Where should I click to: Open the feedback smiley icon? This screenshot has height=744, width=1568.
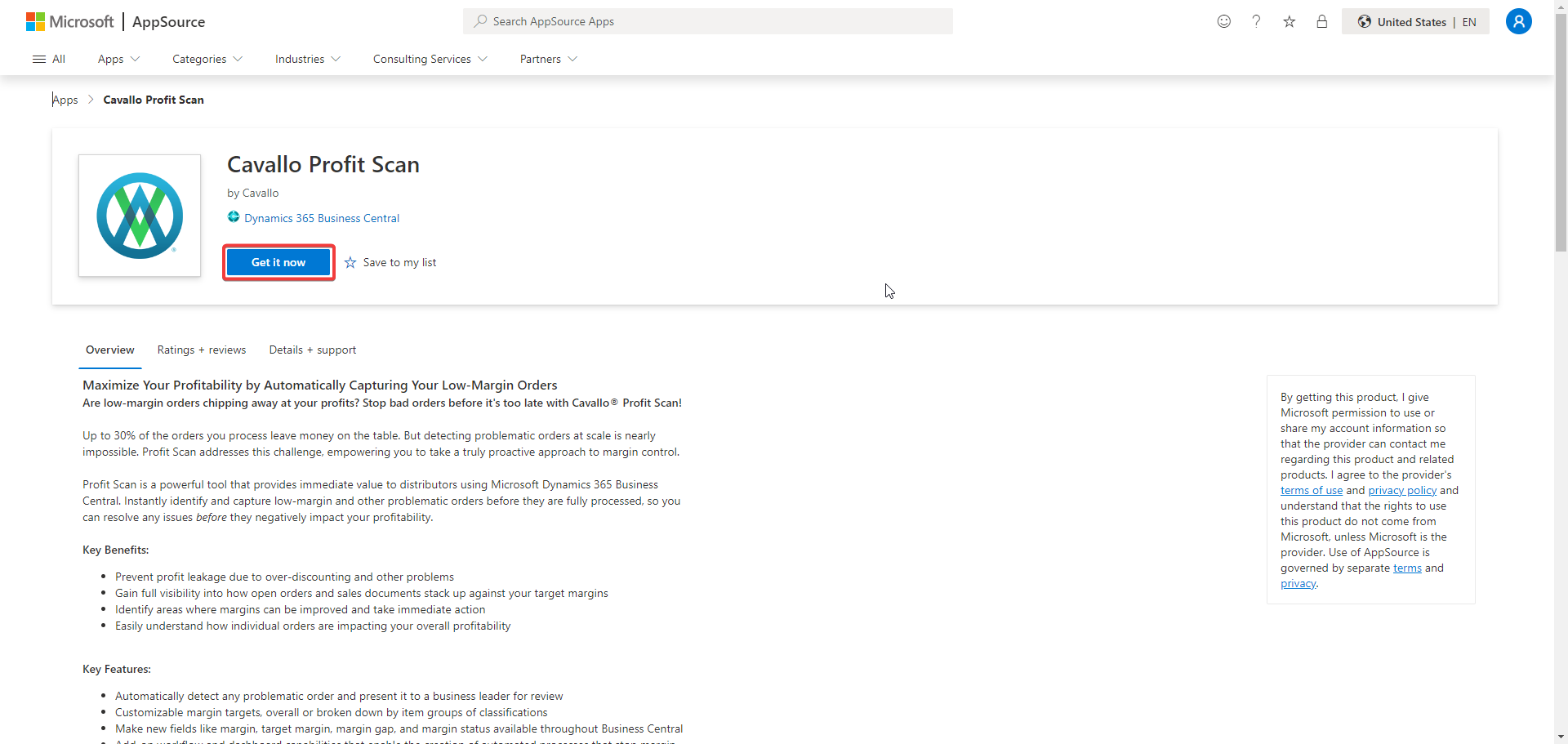pyautogui.click(x=1223, y=22)
